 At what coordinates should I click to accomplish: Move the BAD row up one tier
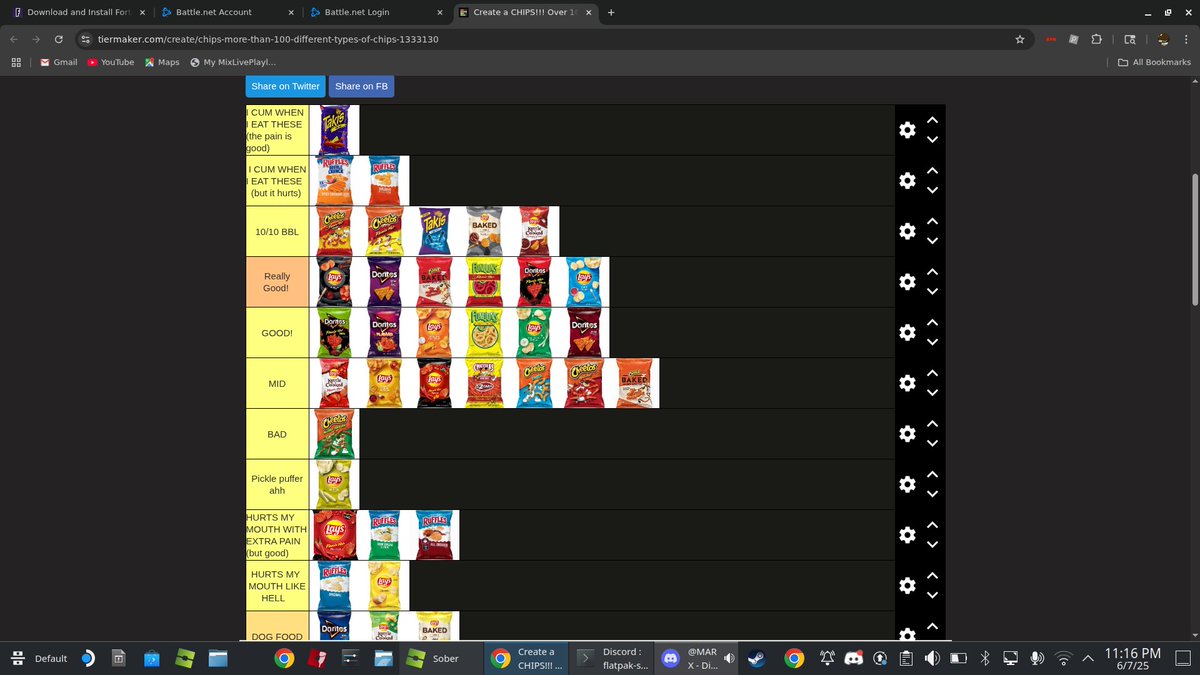pos(932,424)
